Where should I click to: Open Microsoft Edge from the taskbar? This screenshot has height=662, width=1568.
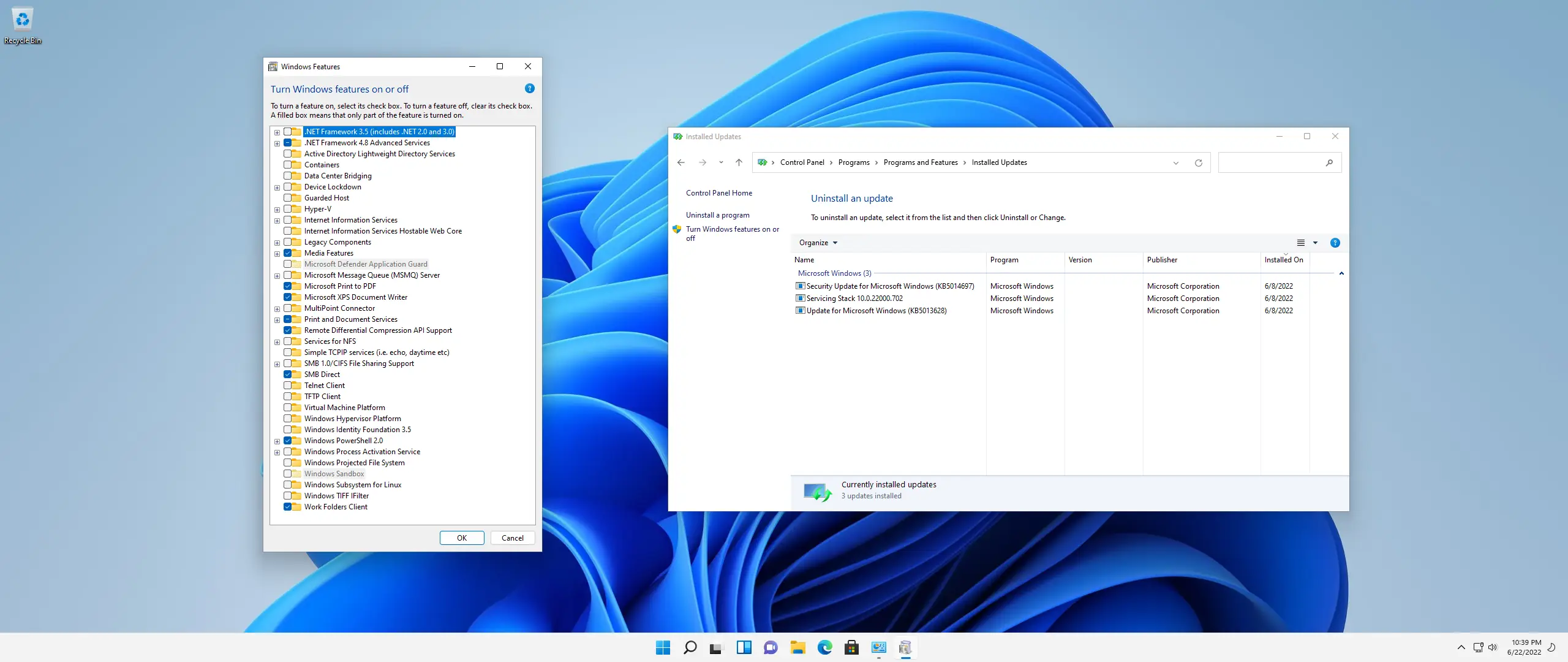(x=824, y=647)
